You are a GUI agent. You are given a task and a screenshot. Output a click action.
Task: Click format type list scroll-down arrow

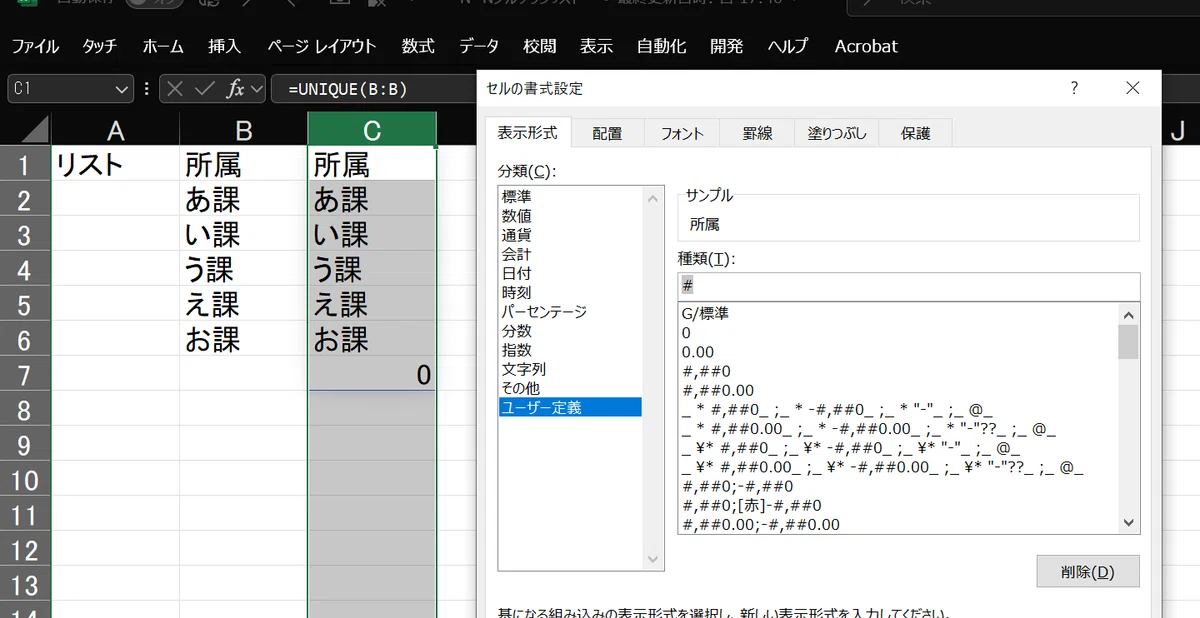pos(1129,523)
